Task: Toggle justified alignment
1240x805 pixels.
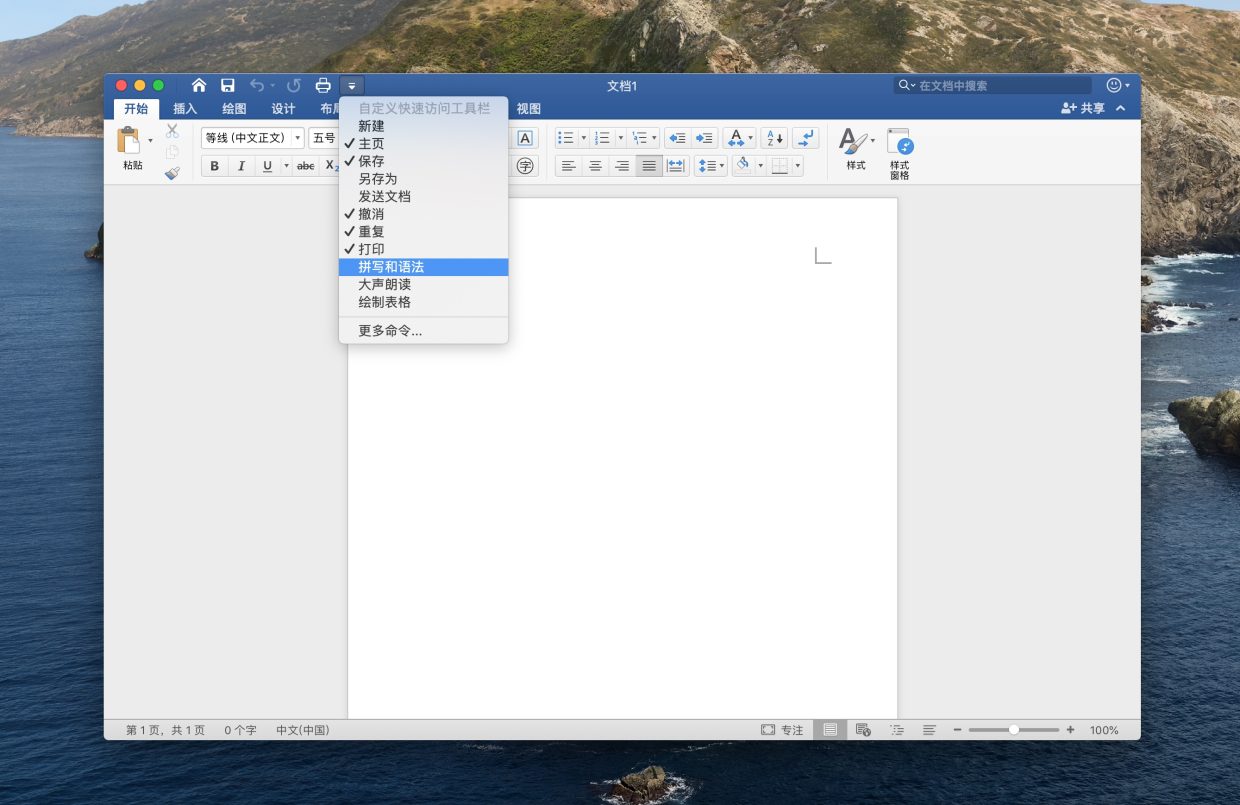Action: pos(649,166)
